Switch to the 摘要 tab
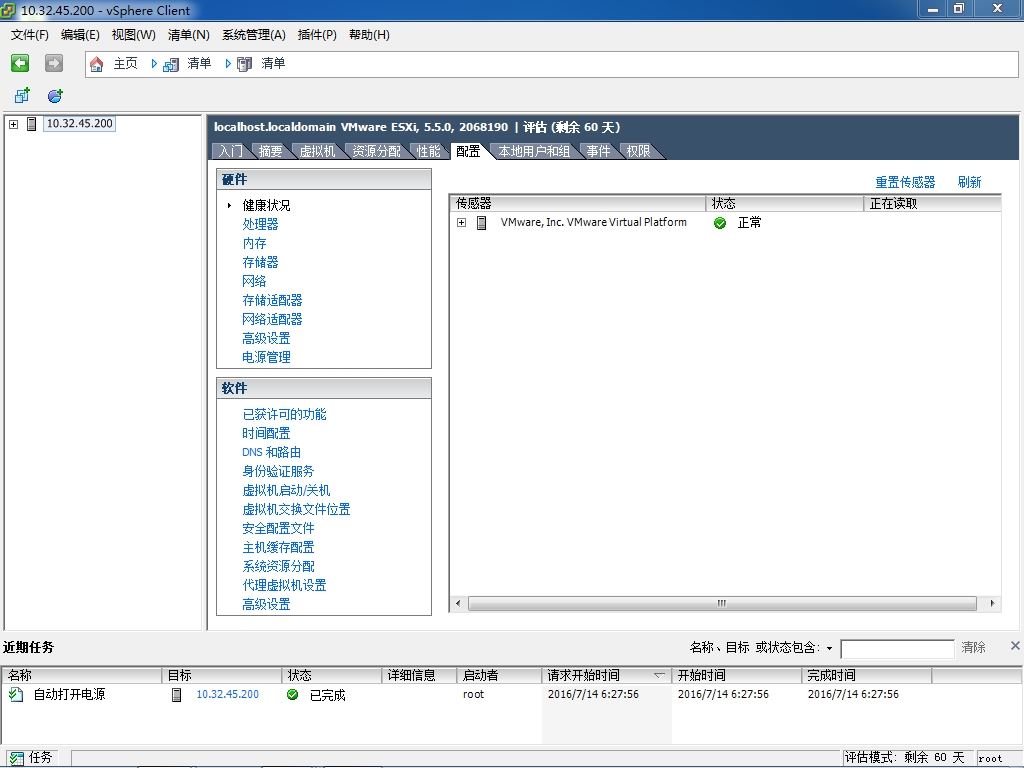 tap(270, 151)
